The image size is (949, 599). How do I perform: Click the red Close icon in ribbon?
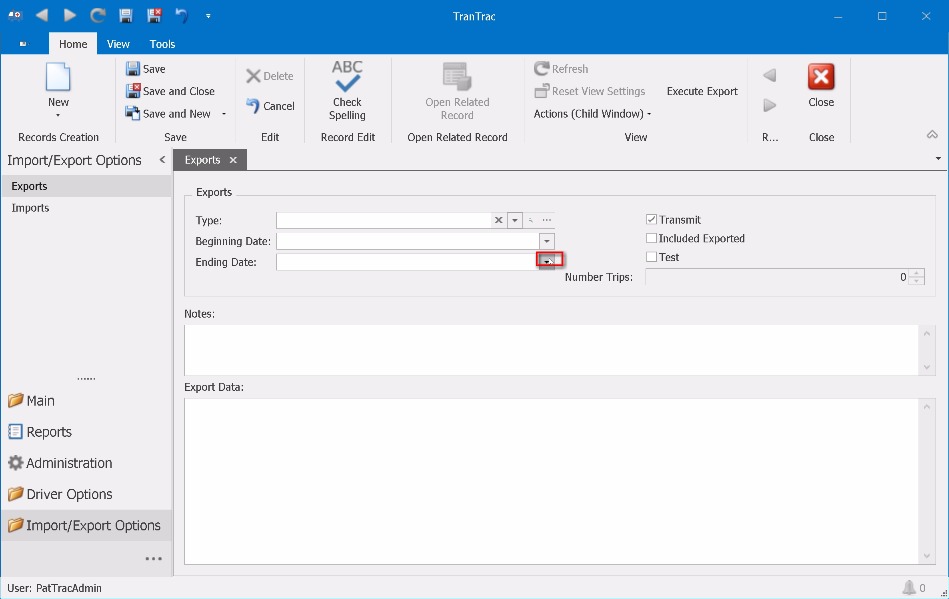click(820, 78)
